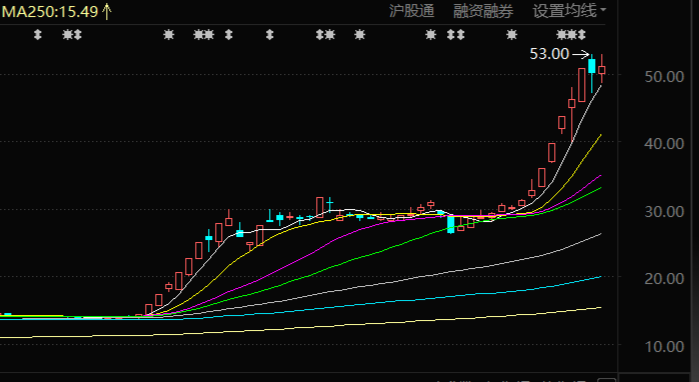
Task: Click the 沪股通 label
Action: point(411,11)
